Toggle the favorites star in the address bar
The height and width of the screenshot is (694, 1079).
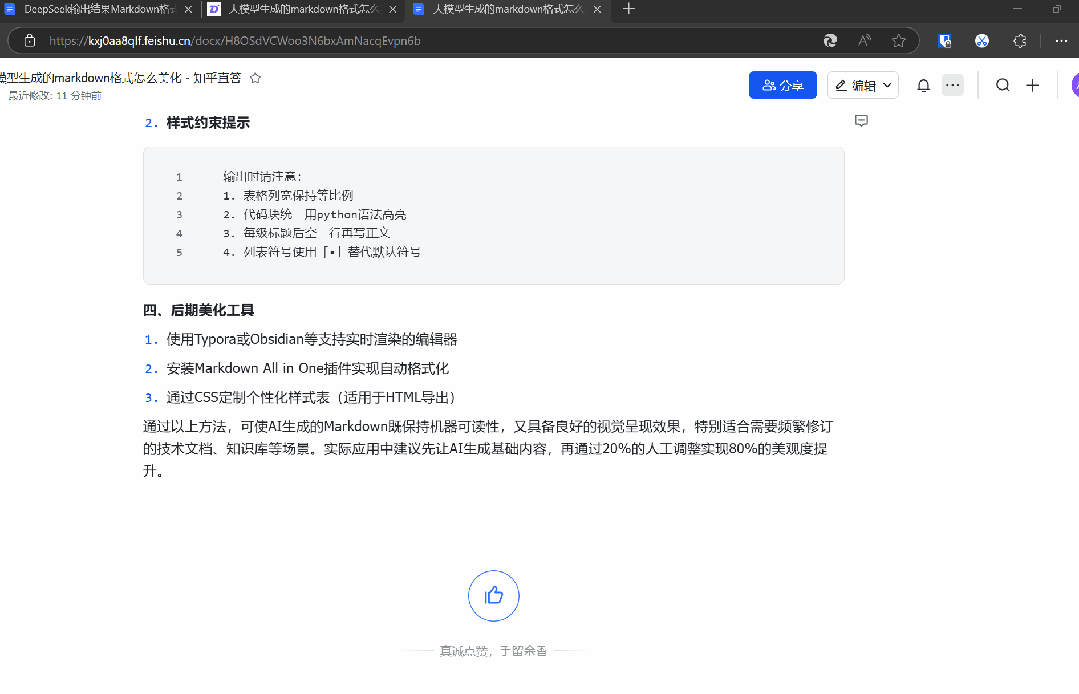899,41
